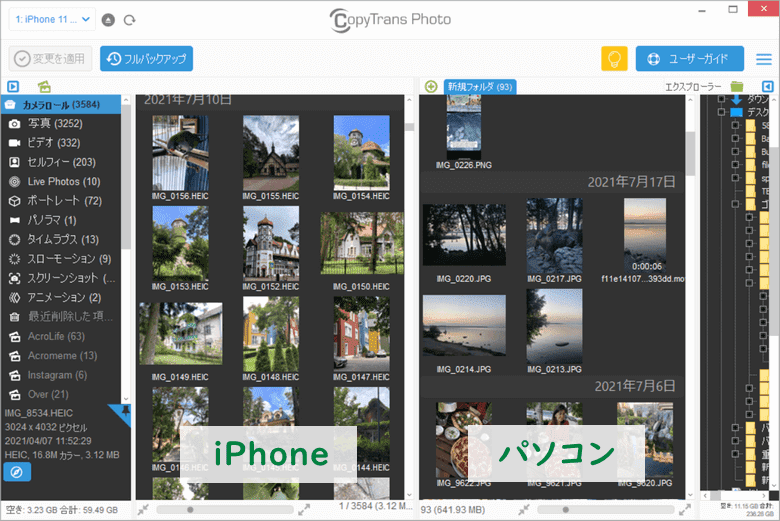The height and width of the screenshot is (521, 780).
Task: Select thumbnail IMG_0147.HEIC
Action: tap(362, 334)
